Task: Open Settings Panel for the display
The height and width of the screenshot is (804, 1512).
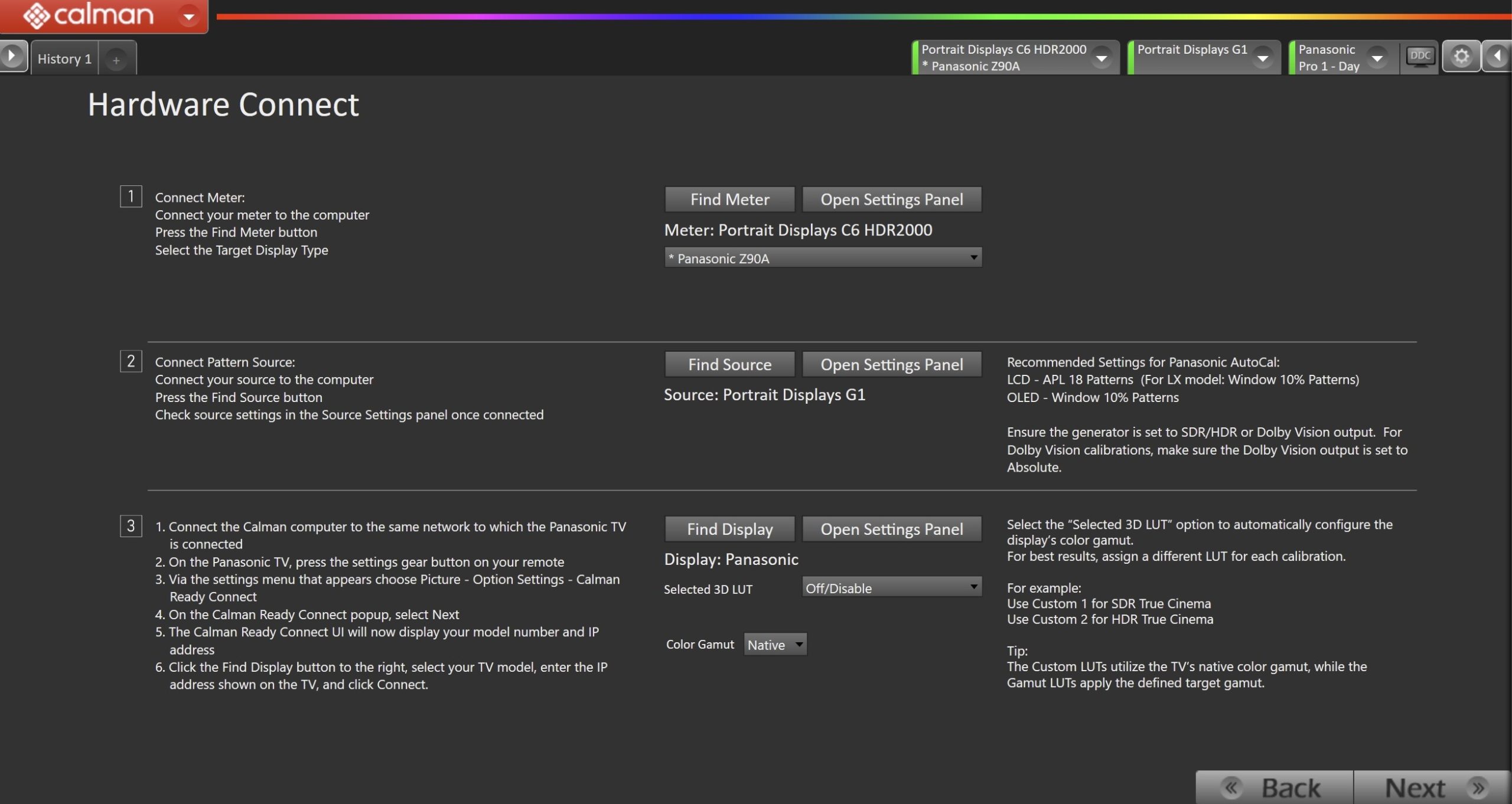Action: pyautogui.click(x=892, y=529)
